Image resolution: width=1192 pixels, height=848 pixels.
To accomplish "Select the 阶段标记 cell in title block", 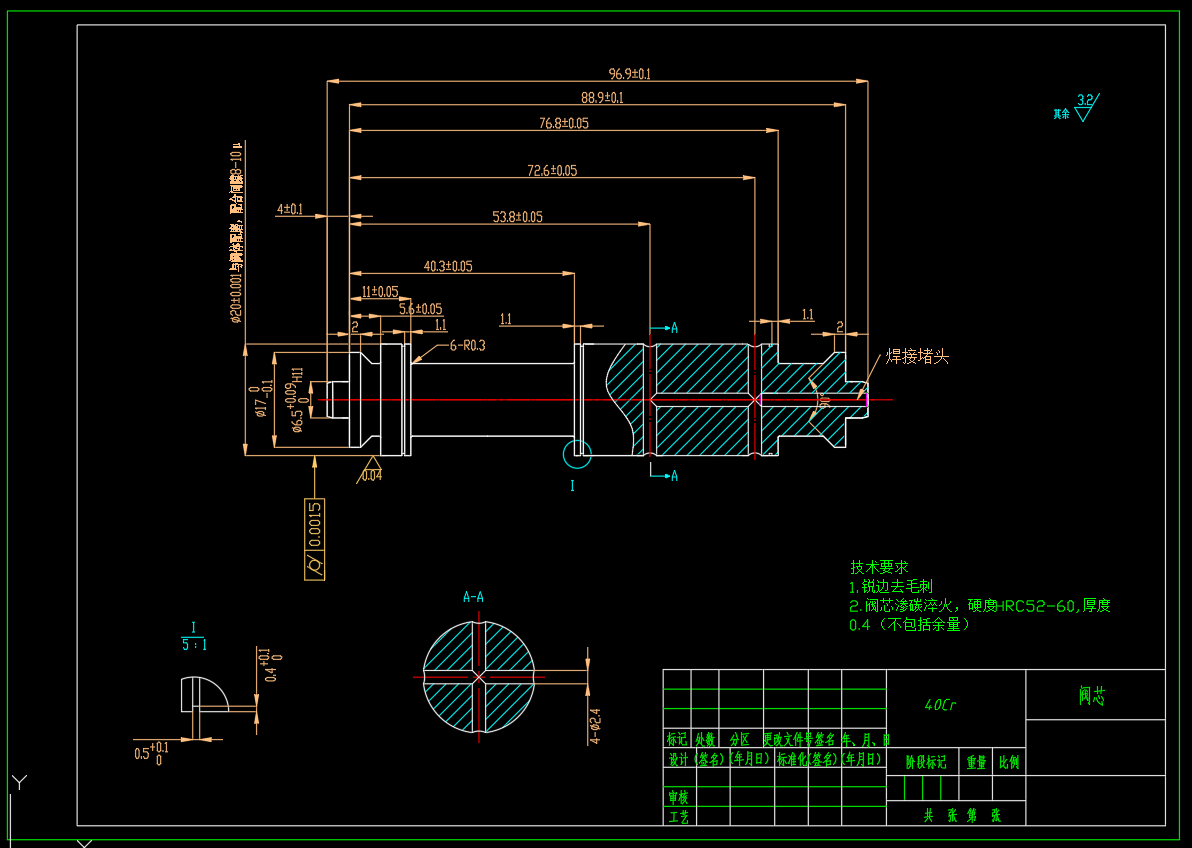I will click(x=926, y=762).
